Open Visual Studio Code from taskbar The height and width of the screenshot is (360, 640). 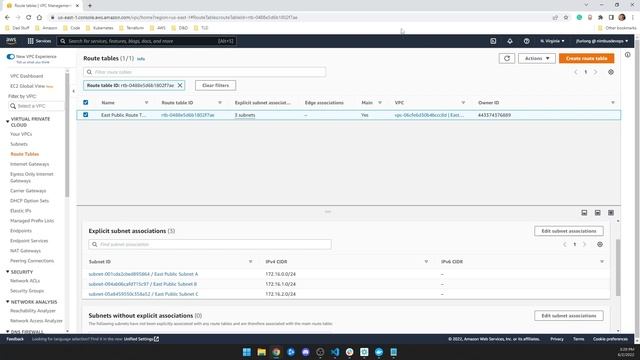coord(335,352)
